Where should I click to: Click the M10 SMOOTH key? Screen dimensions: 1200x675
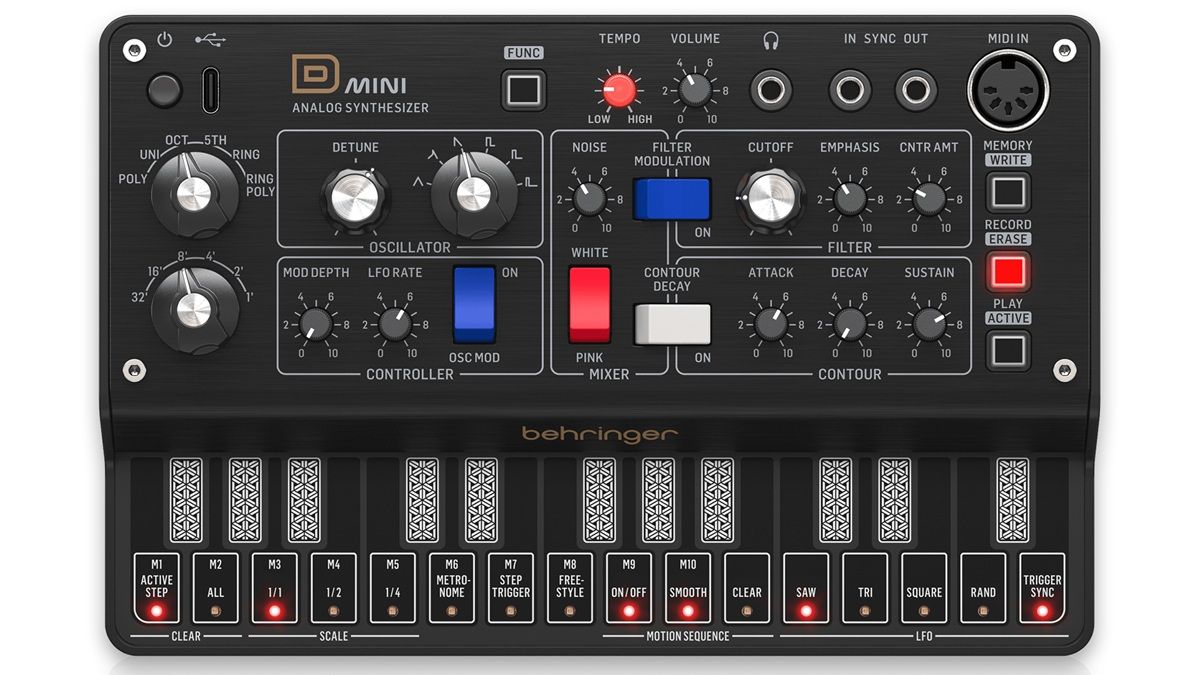[x=687, y=588]
